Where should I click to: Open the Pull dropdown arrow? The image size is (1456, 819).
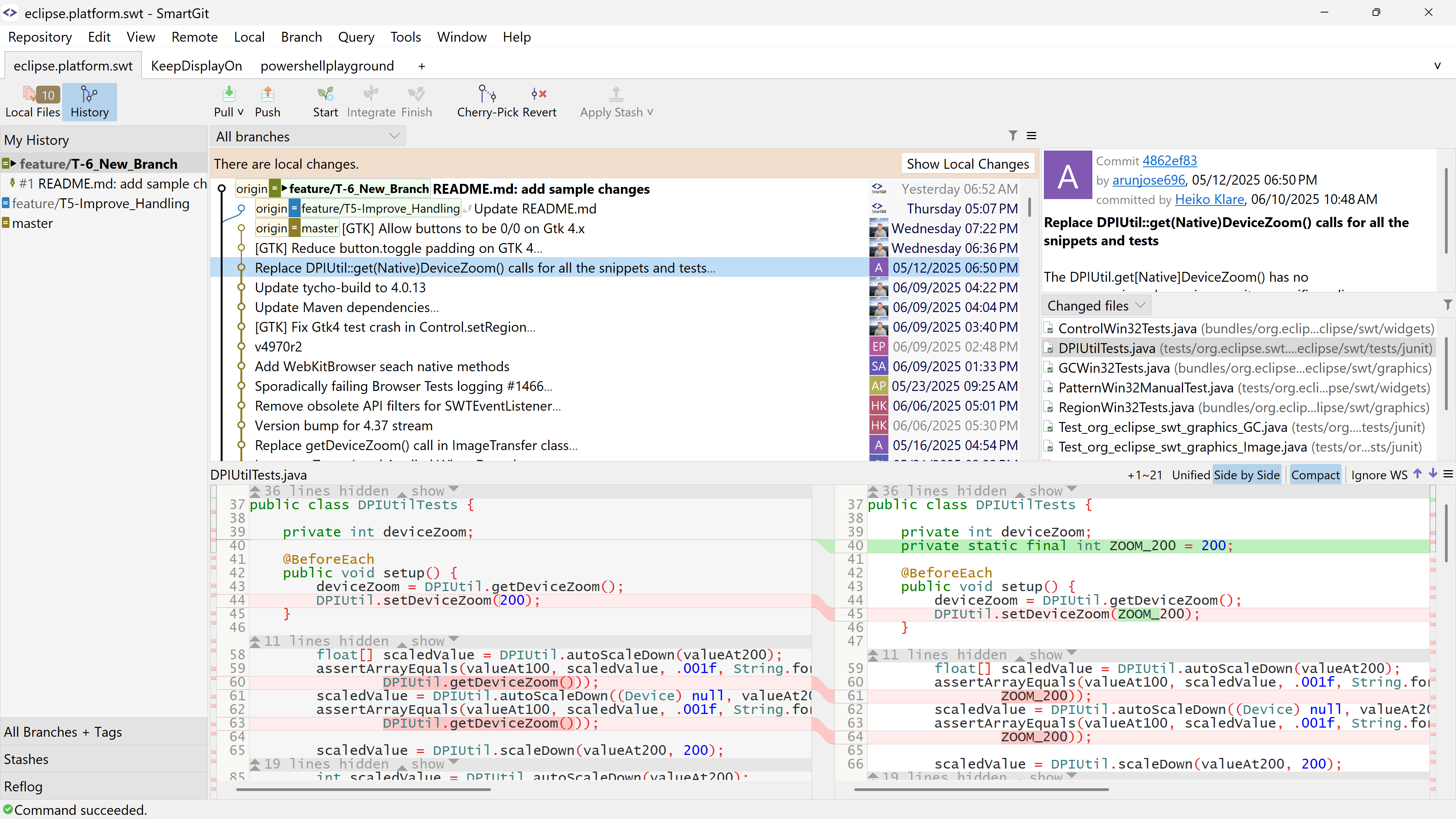pyautogui.click(x=240, y=112)
